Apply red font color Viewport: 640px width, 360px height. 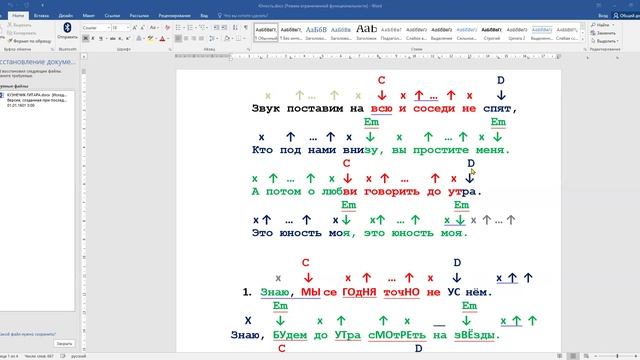(x=162, y=38)
